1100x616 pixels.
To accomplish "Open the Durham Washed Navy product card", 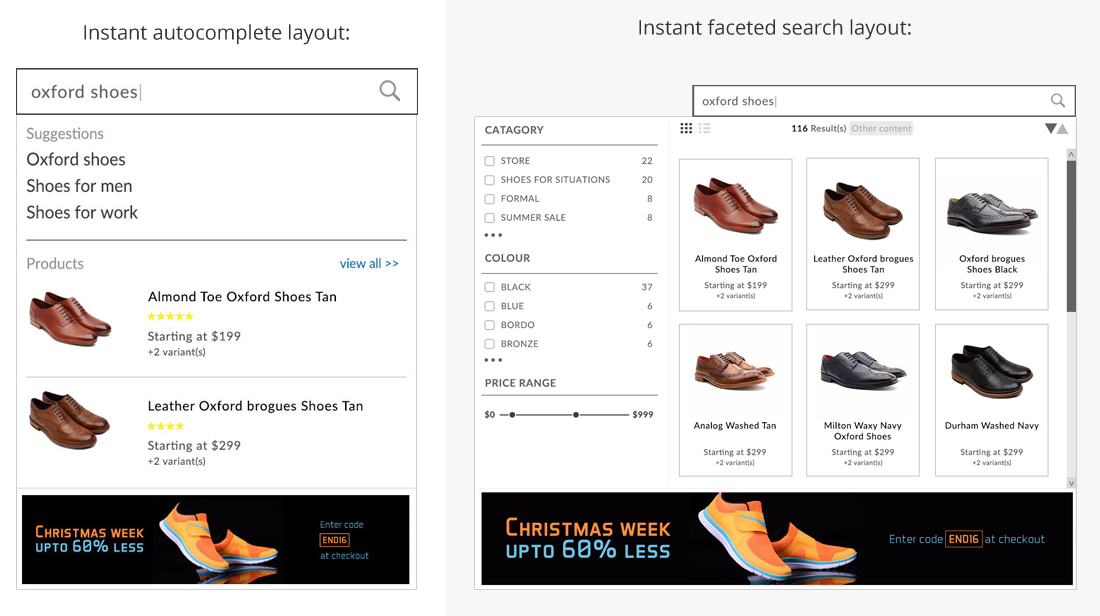I will tap(991, 400).
